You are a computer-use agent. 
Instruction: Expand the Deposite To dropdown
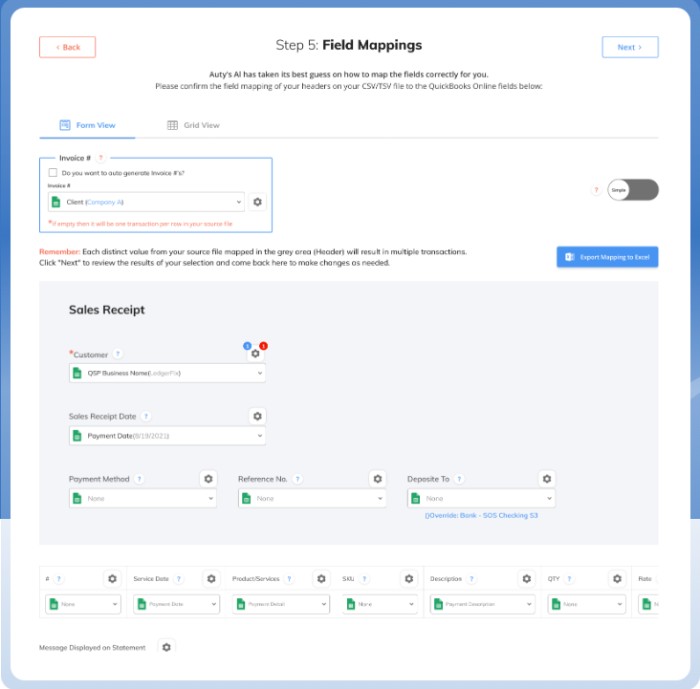click(481, 498)
